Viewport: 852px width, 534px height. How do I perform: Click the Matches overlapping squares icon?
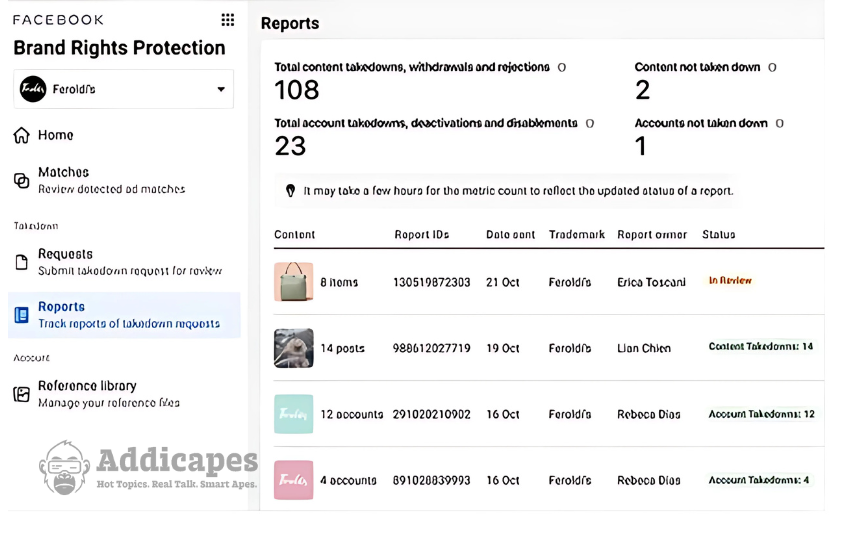pyautogui.click(x=22, y=180)
